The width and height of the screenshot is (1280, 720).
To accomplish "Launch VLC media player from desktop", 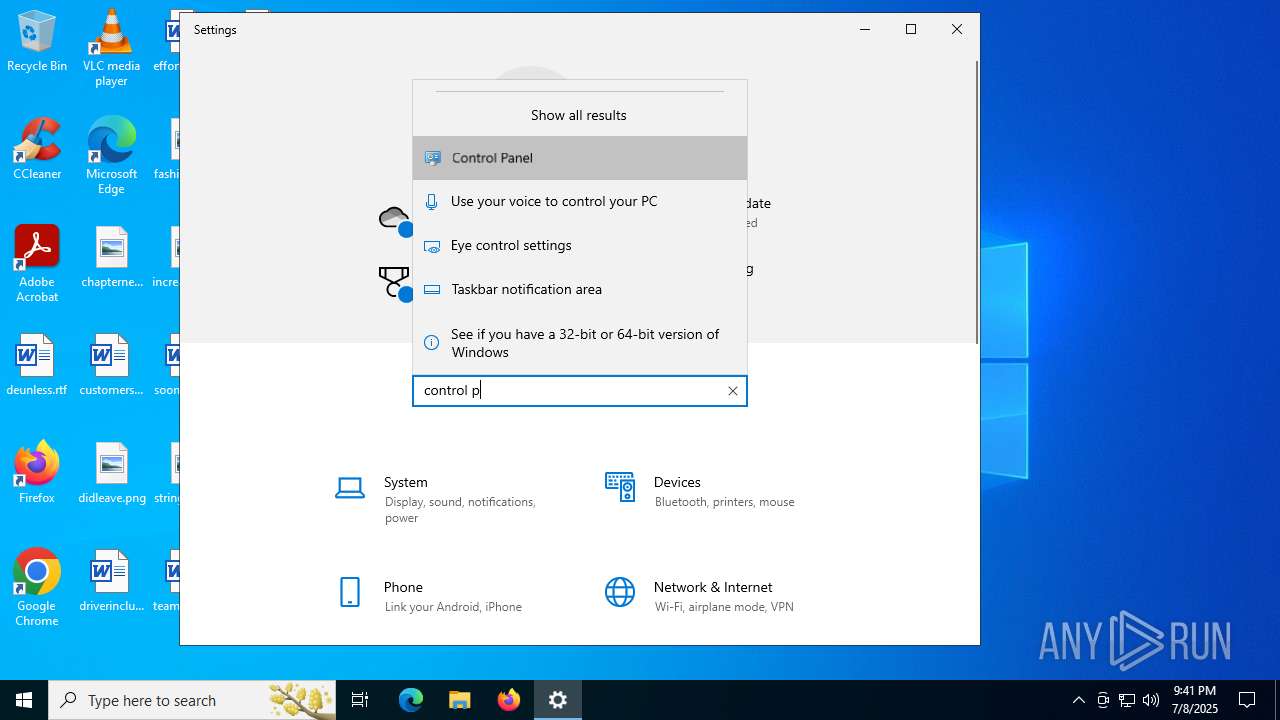I will 111,46.
